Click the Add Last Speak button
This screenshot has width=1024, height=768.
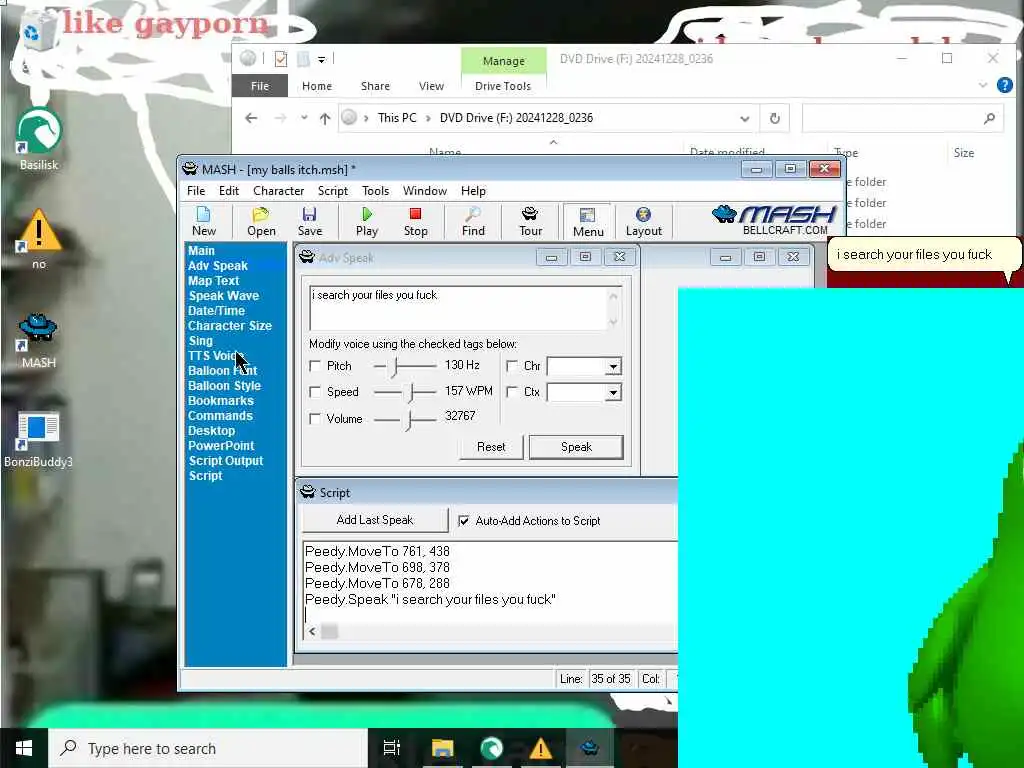click(375, 520)
